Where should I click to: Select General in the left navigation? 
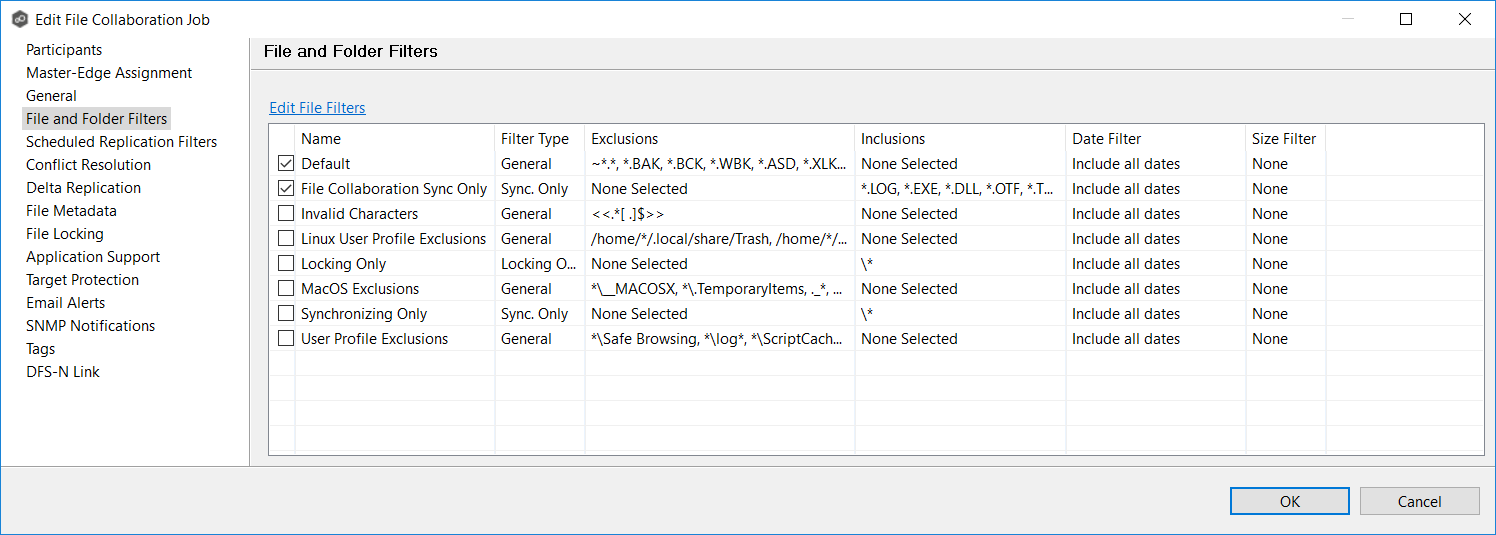tap(51, 95)
